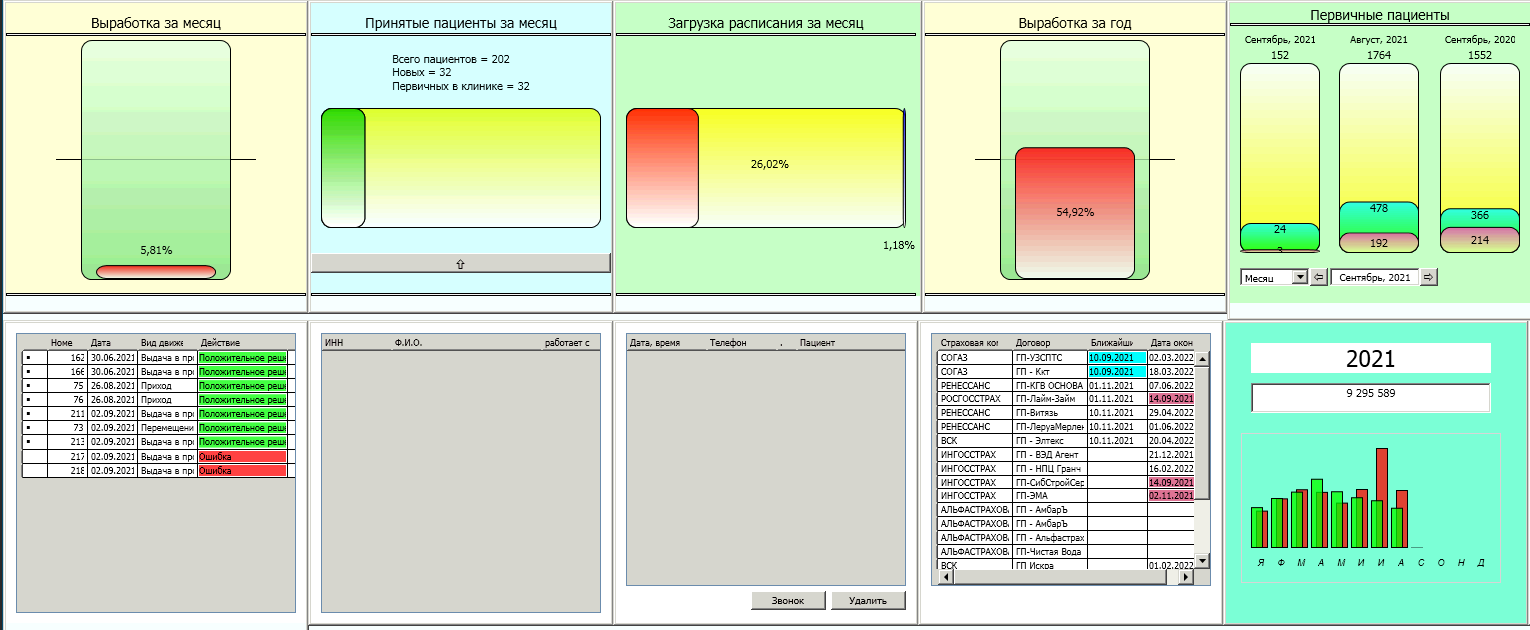Select the РОСГОССТРАХ row in insurance table
Screen dimensions: 1530x630
point(968,399)
